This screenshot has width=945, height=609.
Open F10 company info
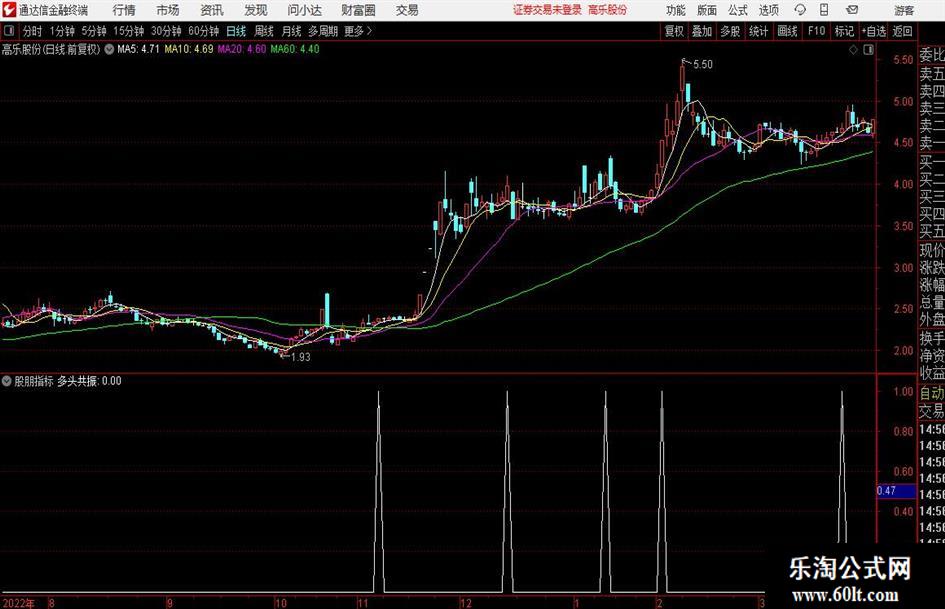pyautogui.click(x=816, y=31)
